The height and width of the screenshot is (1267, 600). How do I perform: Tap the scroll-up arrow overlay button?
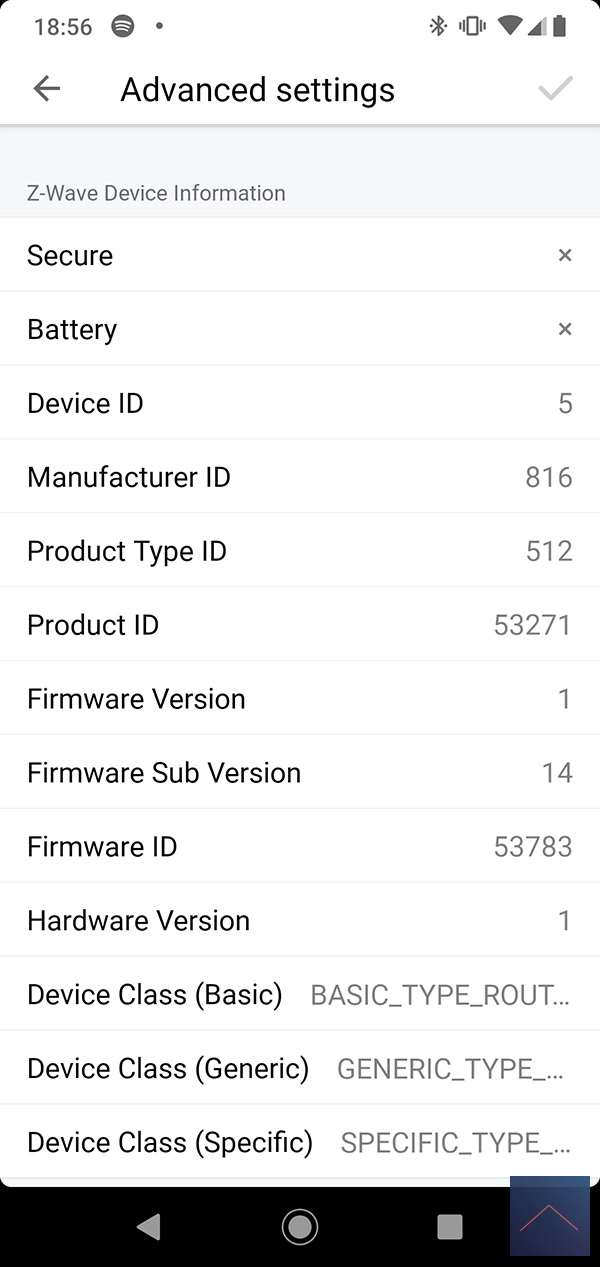[549, 1216]
